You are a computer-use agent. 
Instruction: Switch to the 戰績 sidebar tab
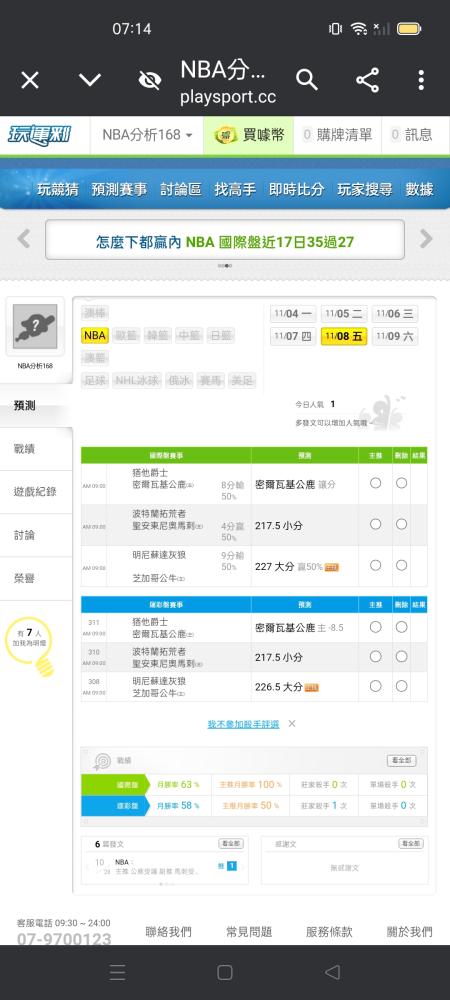[x=36, y=449]
